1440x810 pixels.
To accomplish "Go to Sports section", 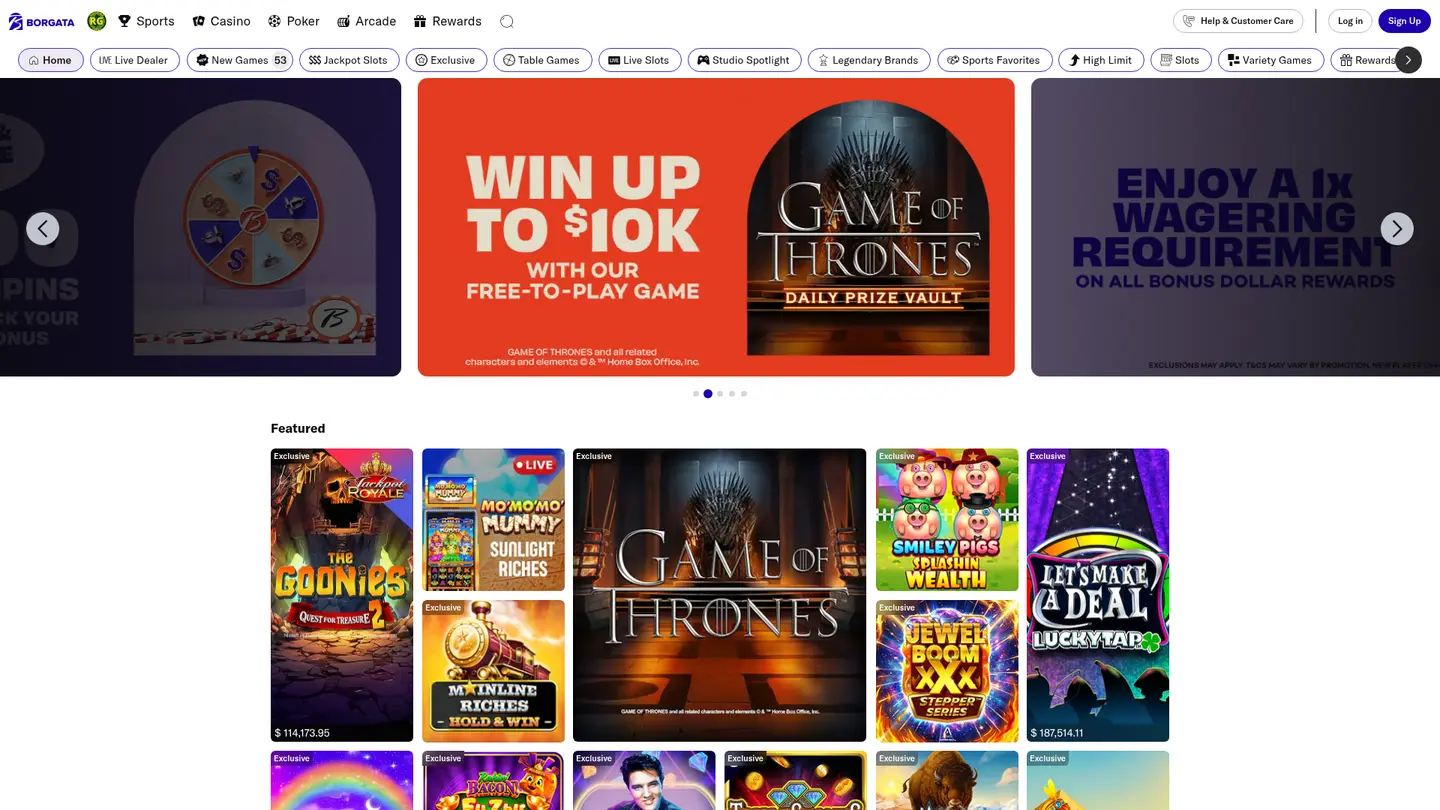I will coord(146,21).
